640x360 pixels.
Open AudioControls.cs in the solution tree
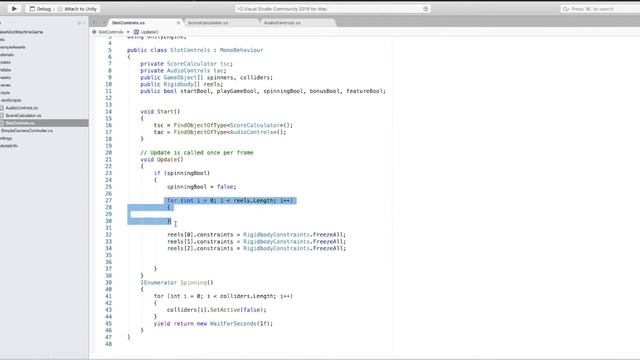coord(22,108)
